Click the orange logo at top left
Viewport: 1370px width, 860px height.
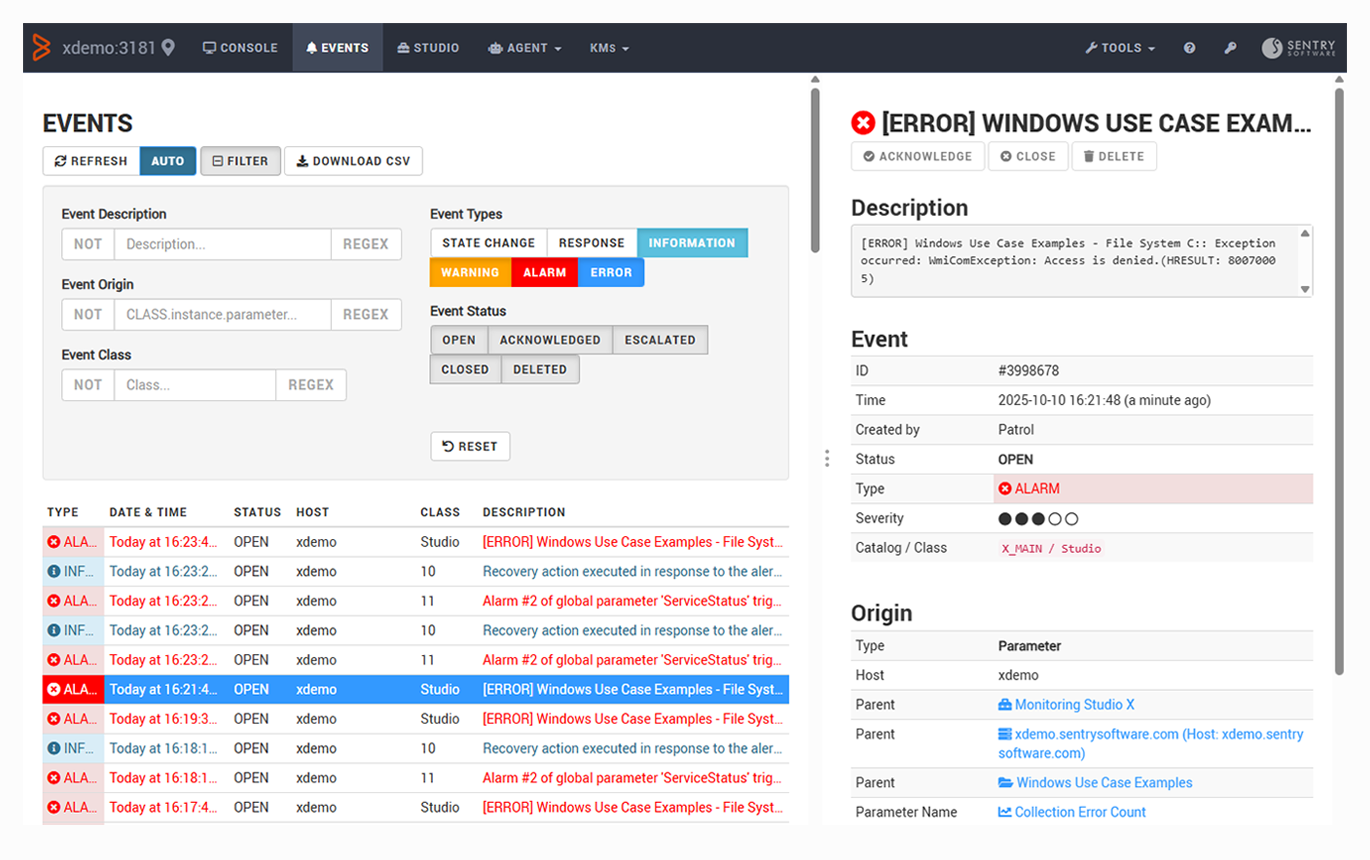(x=42, y=47)
